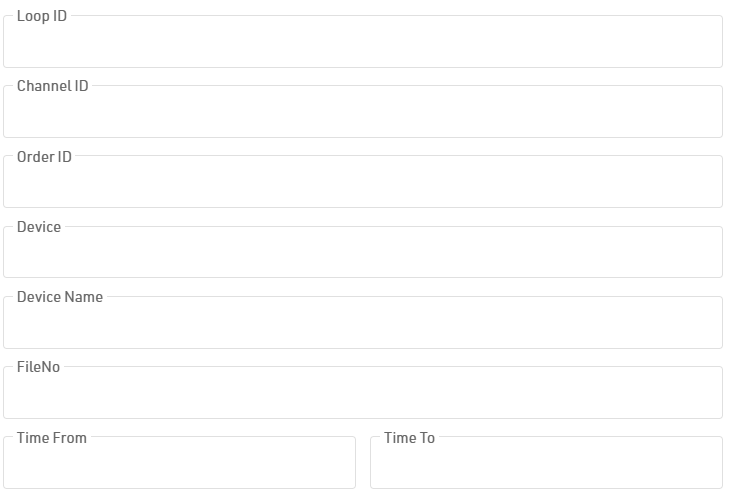Click the "Device Name" label text
Viewport: 731px width, 503px height.
click(x=60, y=297)
